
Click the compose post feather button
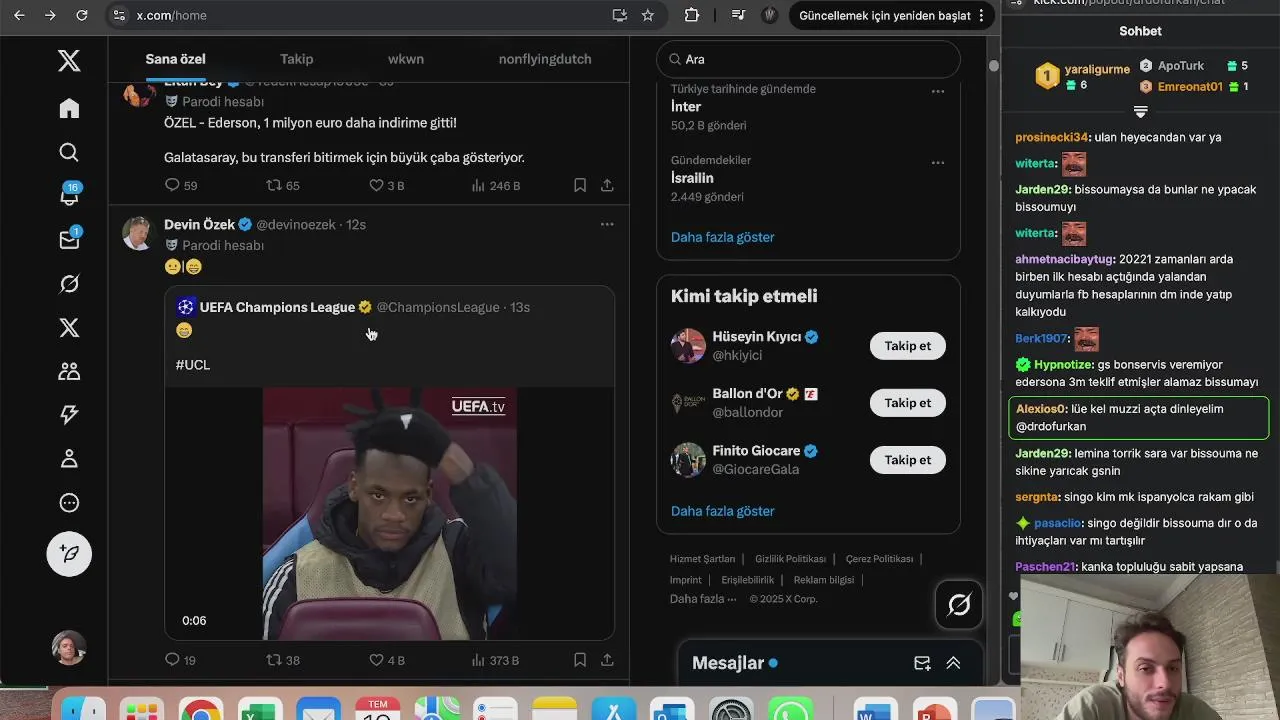point(69,554)
